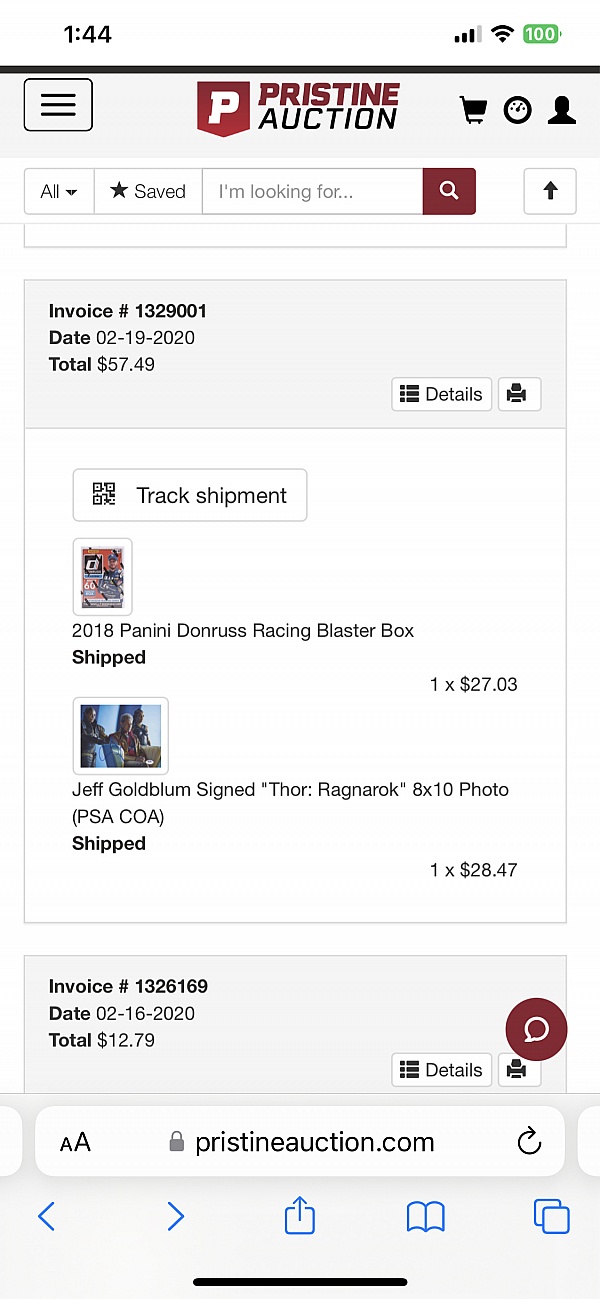Viewport: 600px width, 1299px height.
Task: Reload the pristineauction.com page
Action: coord(529,1141)
